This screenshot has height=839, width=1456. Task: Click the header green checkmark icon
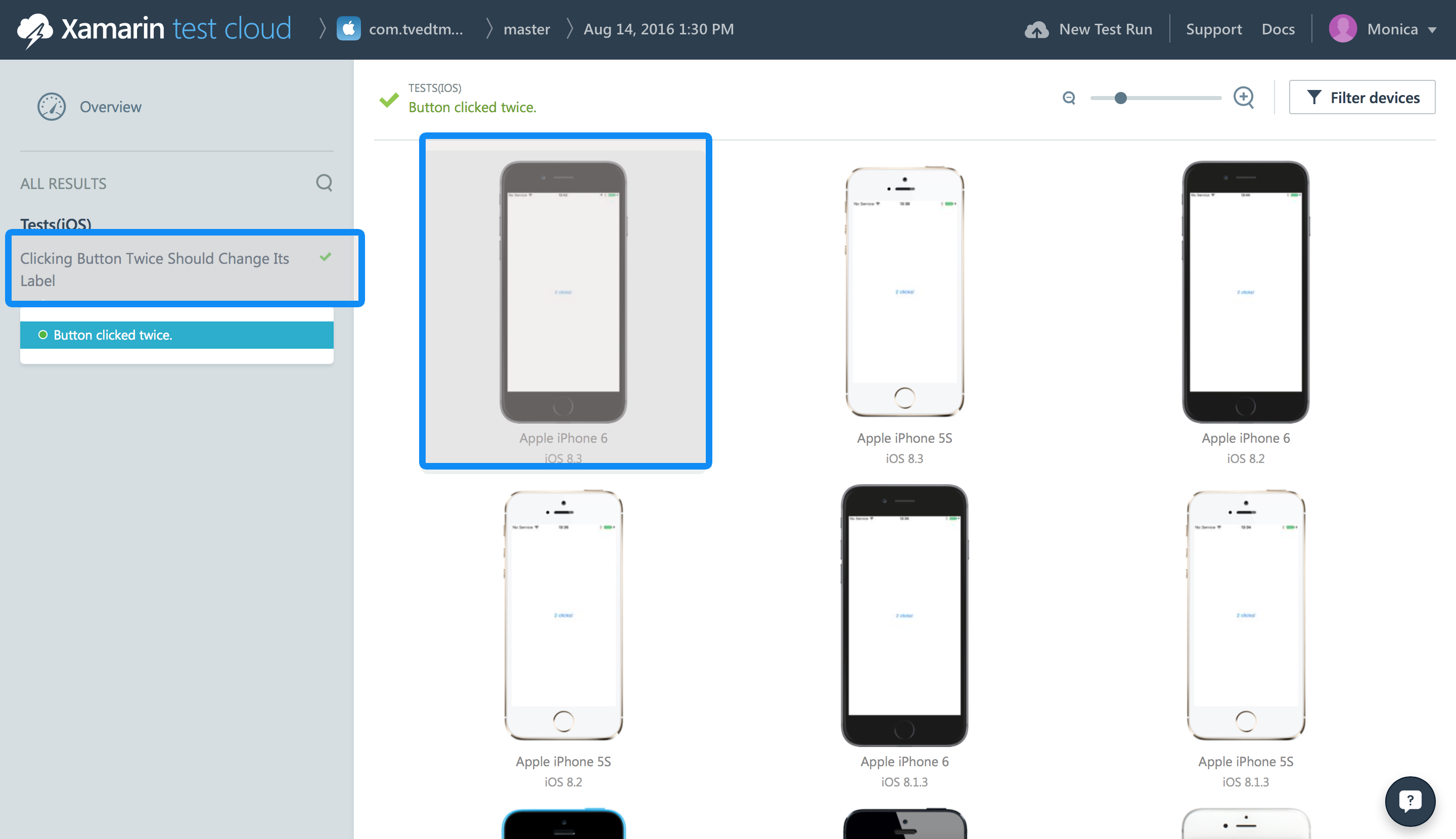(389, 100)
